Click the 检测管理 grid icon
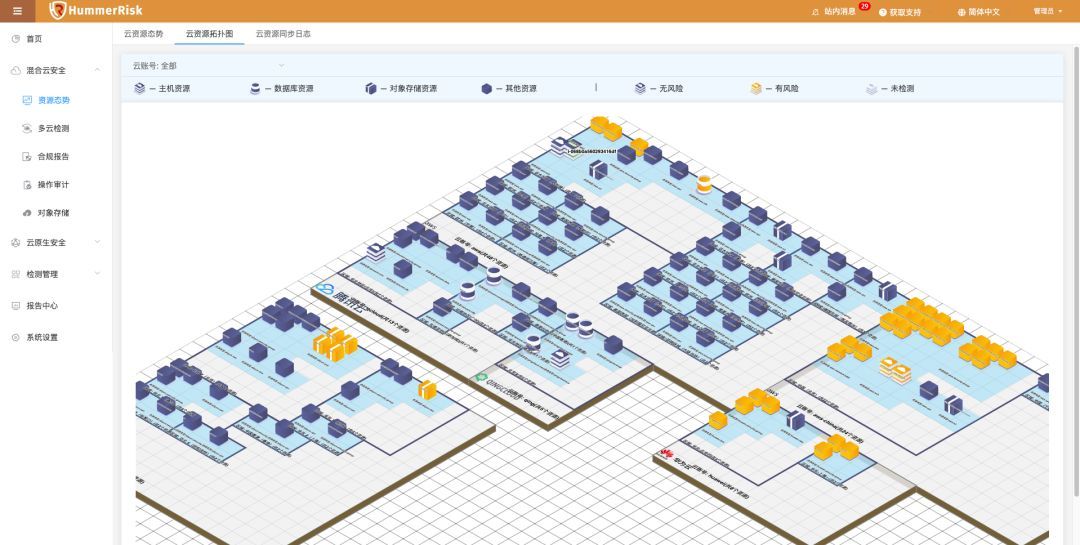 (x=16, y=274)
